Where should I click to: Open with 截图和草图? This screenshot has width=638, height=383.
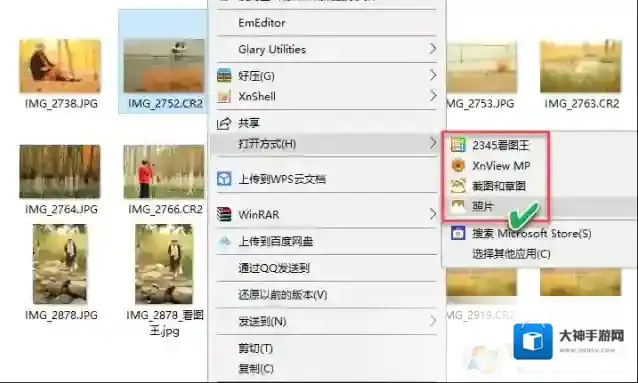(500, 186)
